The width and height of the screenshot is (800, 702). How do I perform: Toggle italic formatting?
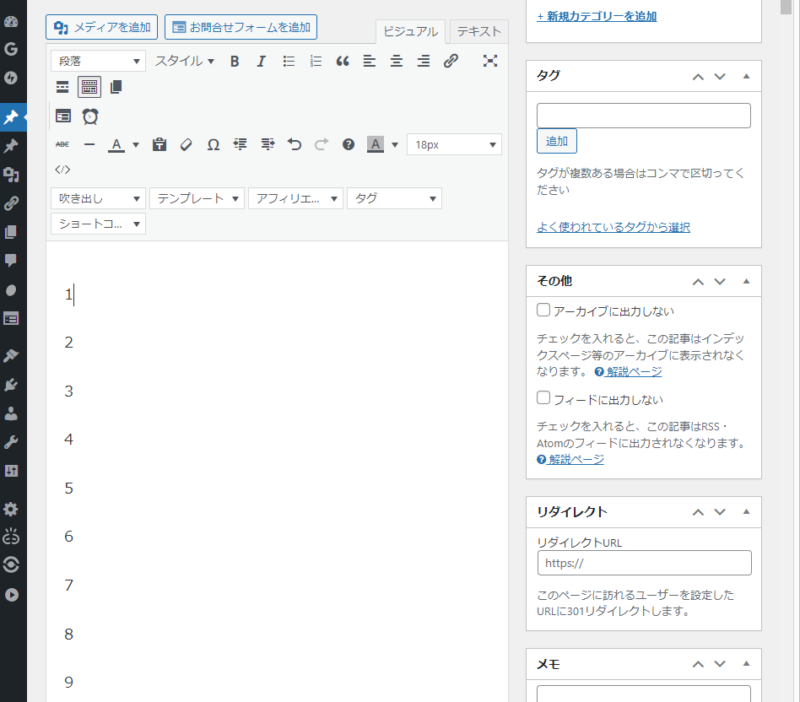coord(261,61)
